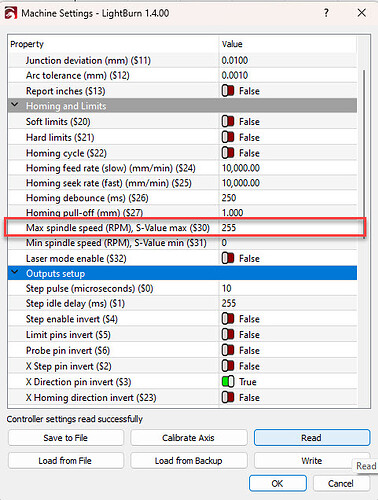Screen dimensions: 378x500
Task: Select Homing seek rate (fast) value
Action: point(241,183)
